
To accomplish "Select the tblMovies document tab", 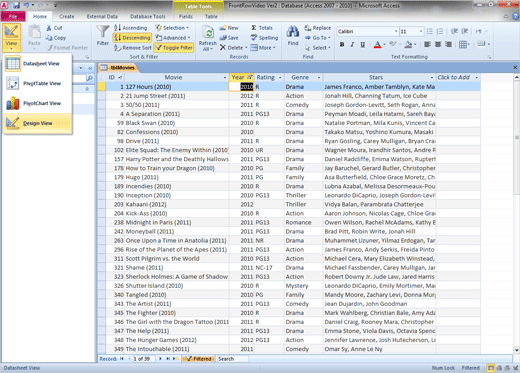I will 118,68.
